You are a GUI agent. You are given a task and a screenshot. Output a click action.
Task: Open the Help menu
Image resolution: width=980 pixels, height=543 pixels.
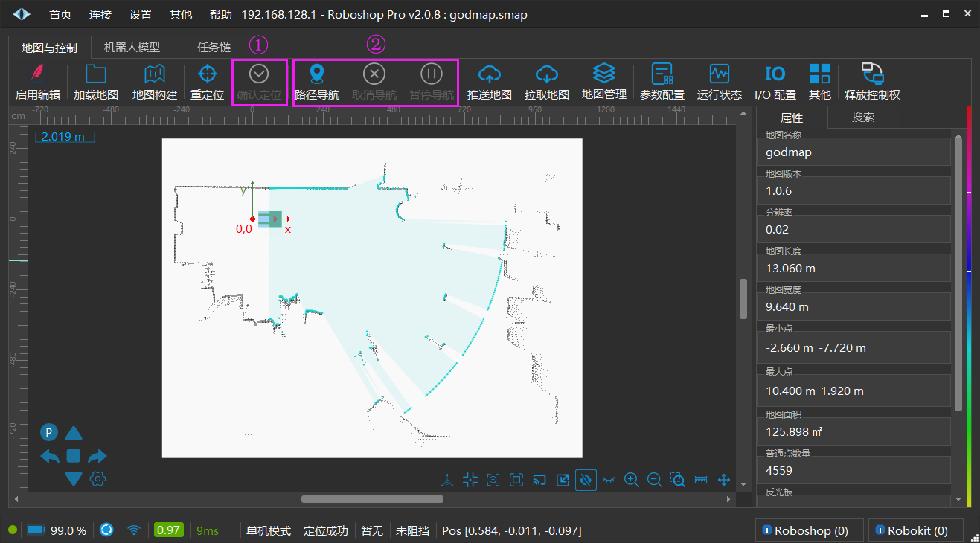pos(221,14)
